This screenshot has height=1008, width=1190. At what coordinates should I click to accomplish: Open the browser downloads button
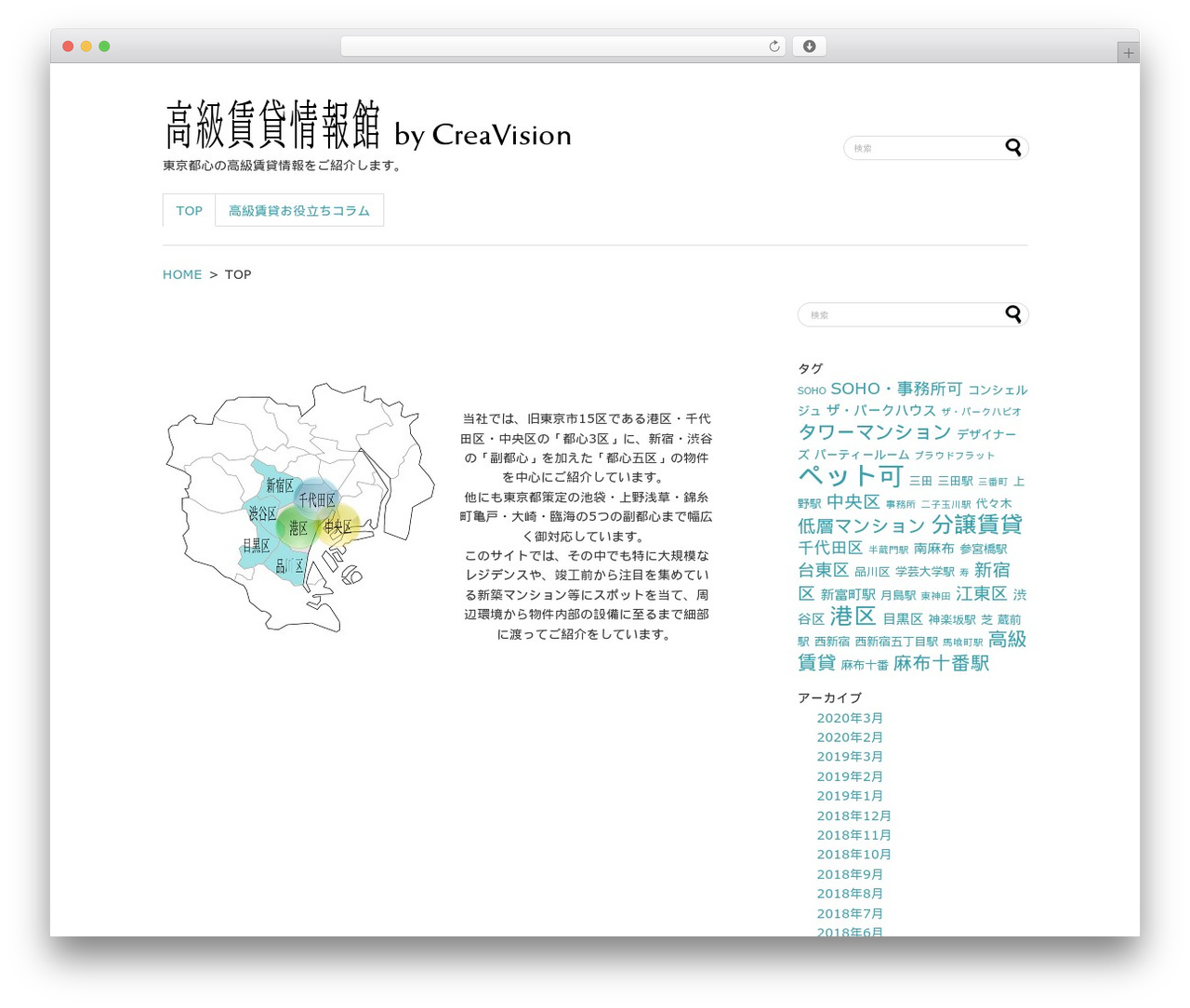[x=809, y=46]
